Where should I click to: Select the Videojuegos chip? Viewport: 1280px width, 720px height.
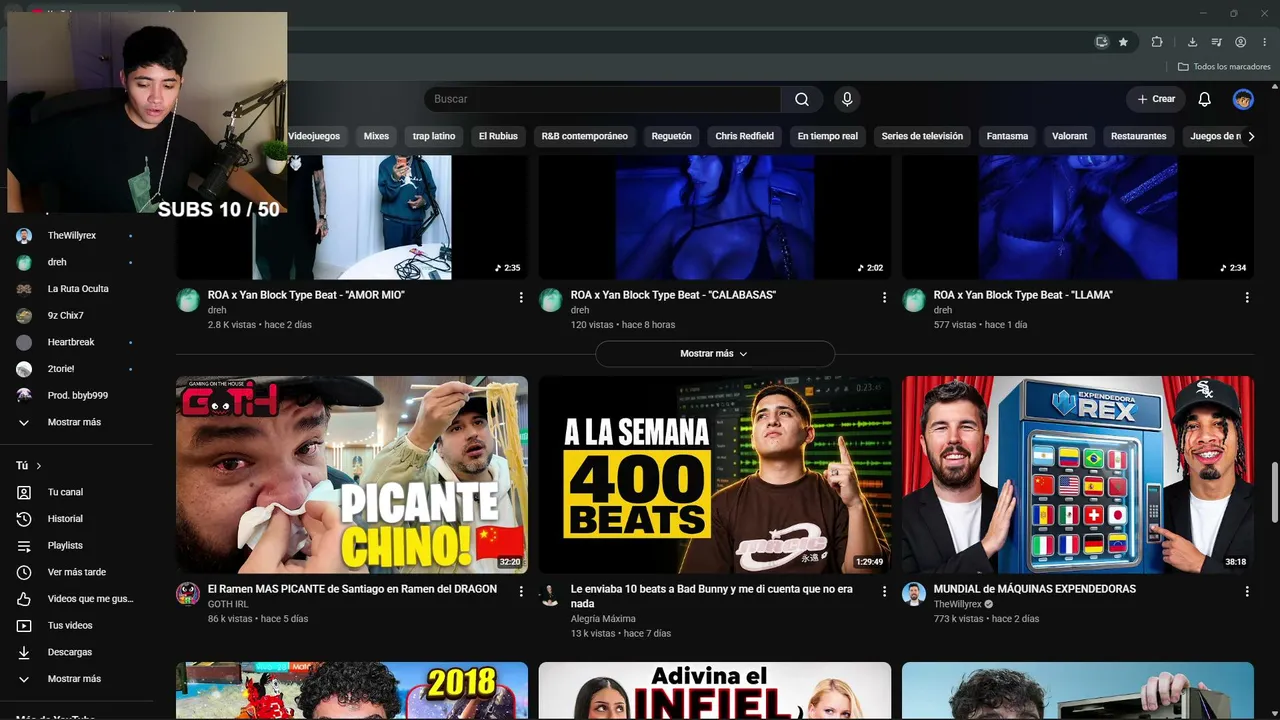tap(314, 136)
